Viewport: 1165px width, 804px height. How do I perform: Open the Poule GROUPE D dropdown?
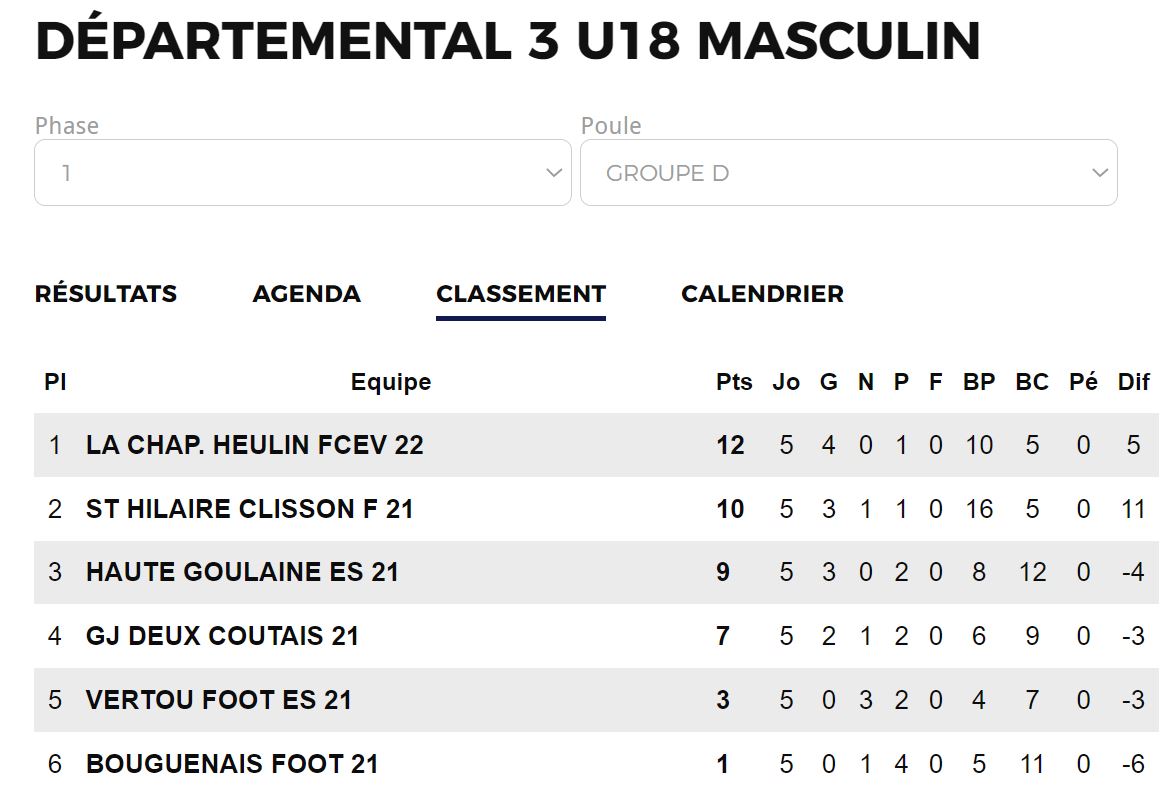tap(848, 172)
